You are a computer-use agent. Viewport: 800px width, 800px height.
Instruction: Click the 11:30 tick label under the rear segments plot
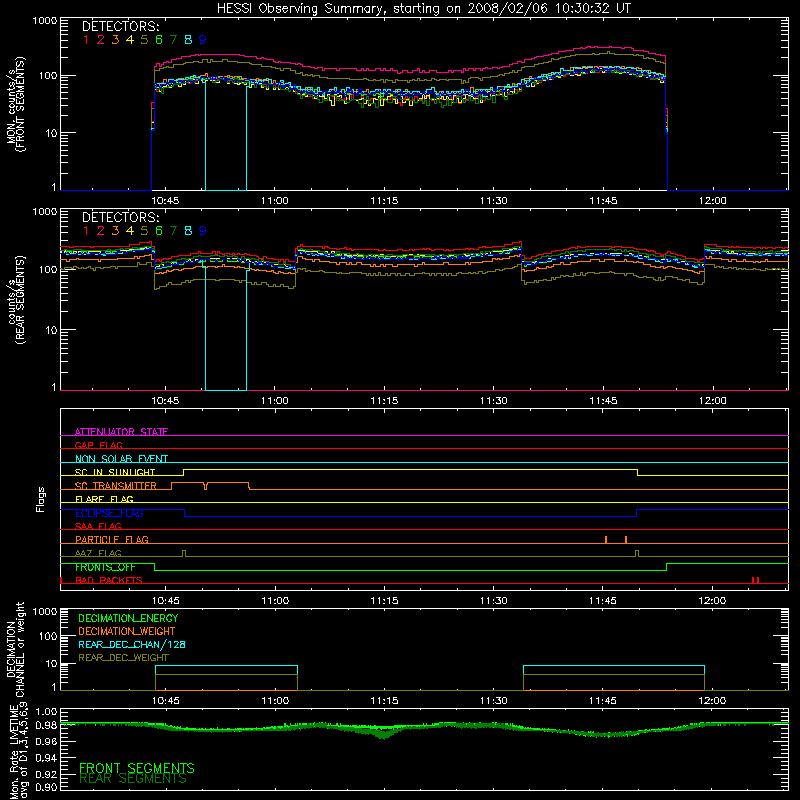pyautogui.click(x=494, y=401)
